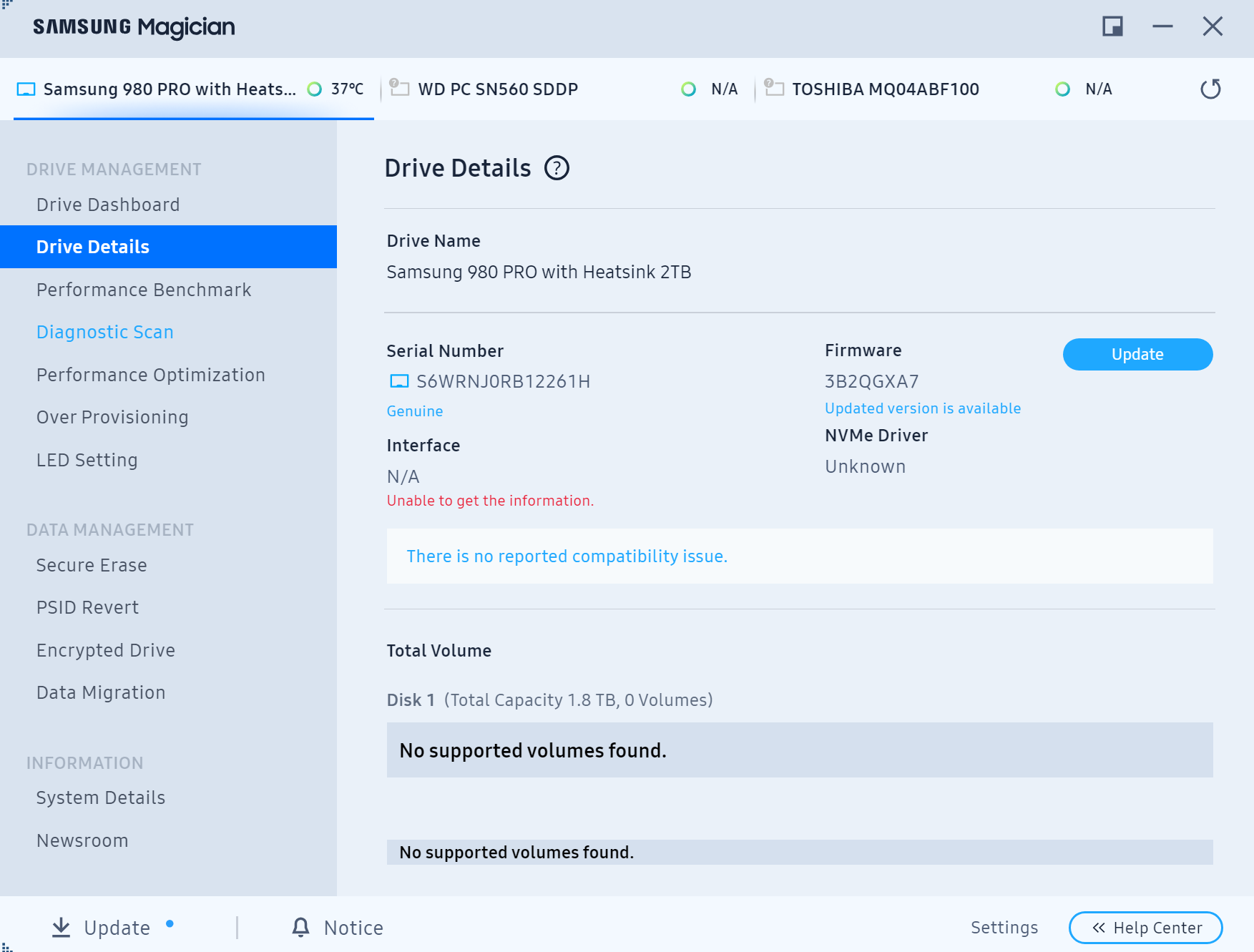Click the Notice bell icon
Image resolution: width=1254 pixels, height=952 pixels.
click(x=301, y=928)
